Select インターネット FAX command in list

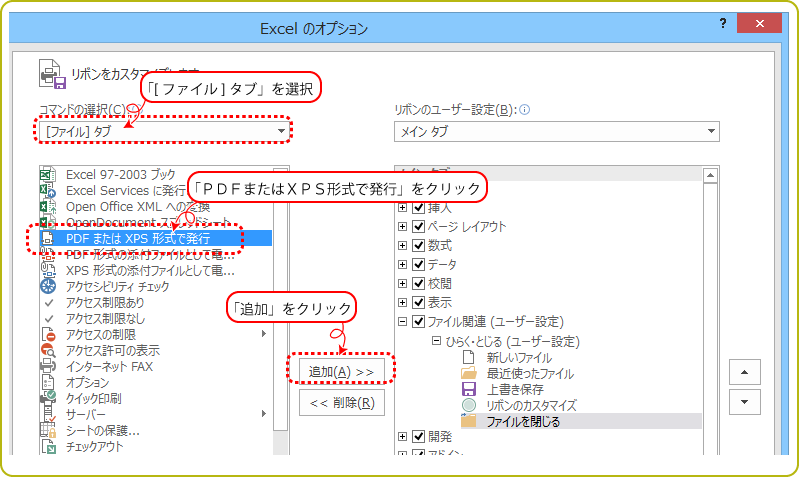(109, 366)
